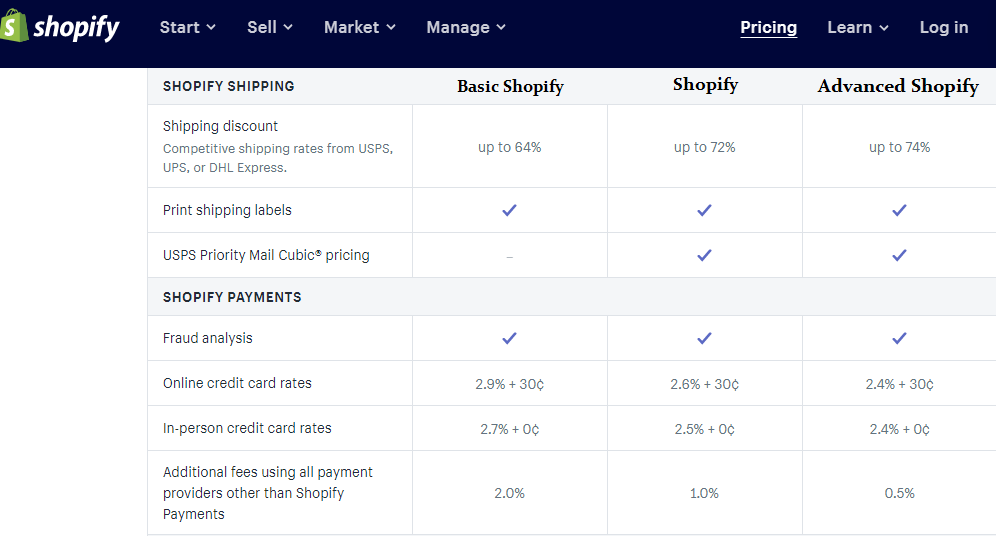The width and height of the screenshot is (996, 536).
Task: Click Basic Shopify checkmark for Fraud analysis
Action: [x=509, y=338]
